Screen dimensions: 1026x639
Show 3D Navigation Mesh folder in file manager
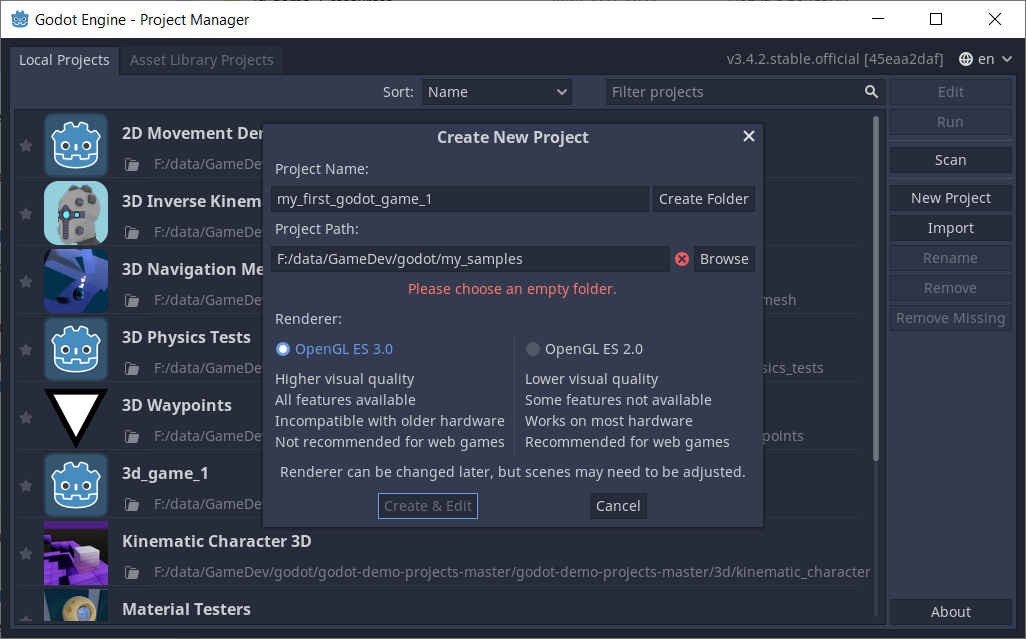tap(132, 300)
